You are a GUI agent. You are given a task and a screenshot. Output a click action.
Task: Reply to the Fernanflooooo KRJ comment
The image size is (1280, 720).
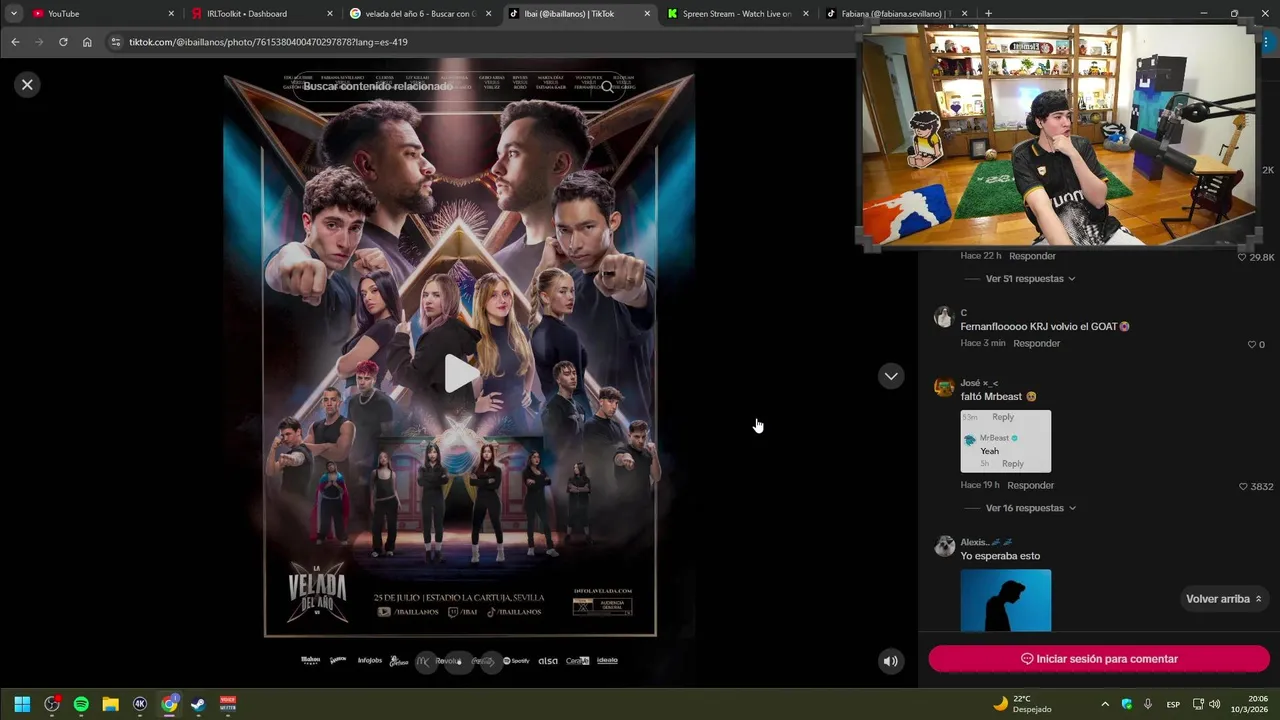coord(1036,343)
